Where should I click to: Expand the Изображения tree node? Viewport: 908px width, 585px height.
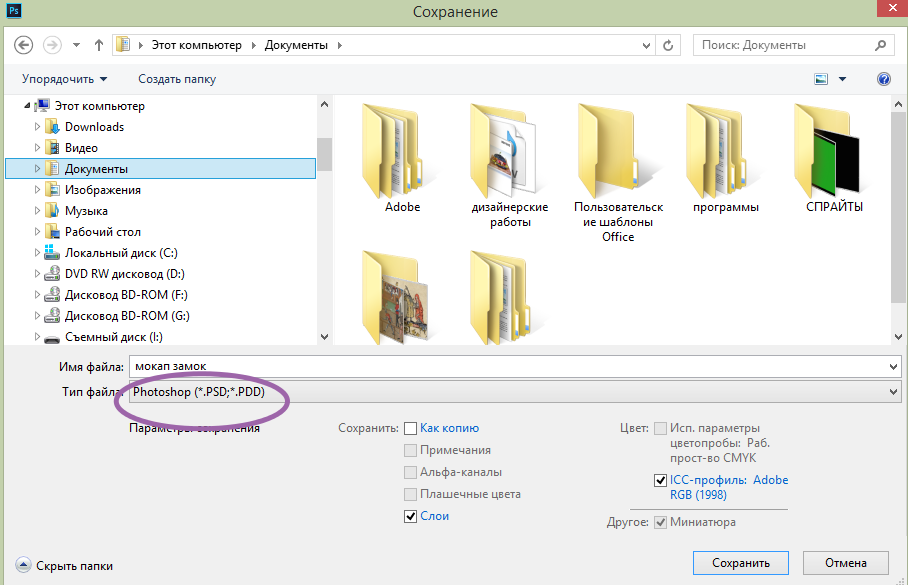38,190
